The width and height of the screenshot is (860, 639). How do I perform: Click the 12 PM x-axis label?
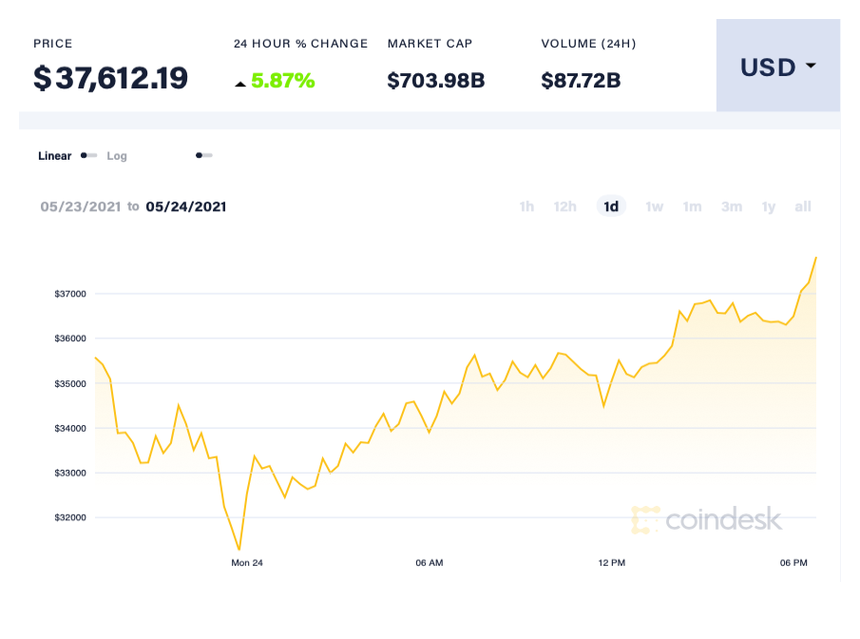click(612, 563)
